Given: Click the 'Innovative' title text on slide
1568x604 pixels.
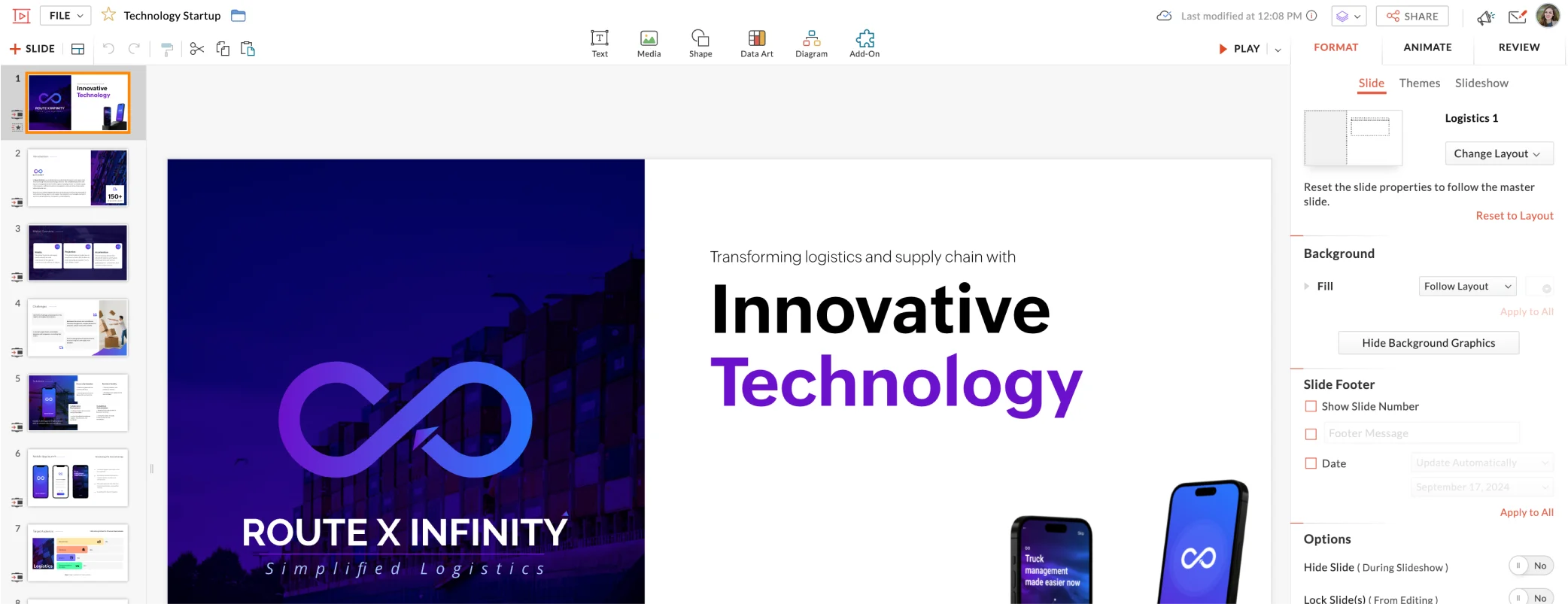Looking at the screenshot, I should (x=880, y=309).
